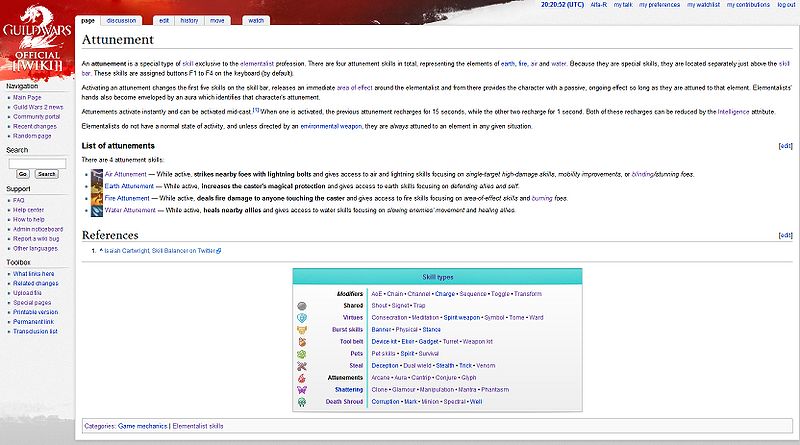Open the edit tab

coord(164,20)
